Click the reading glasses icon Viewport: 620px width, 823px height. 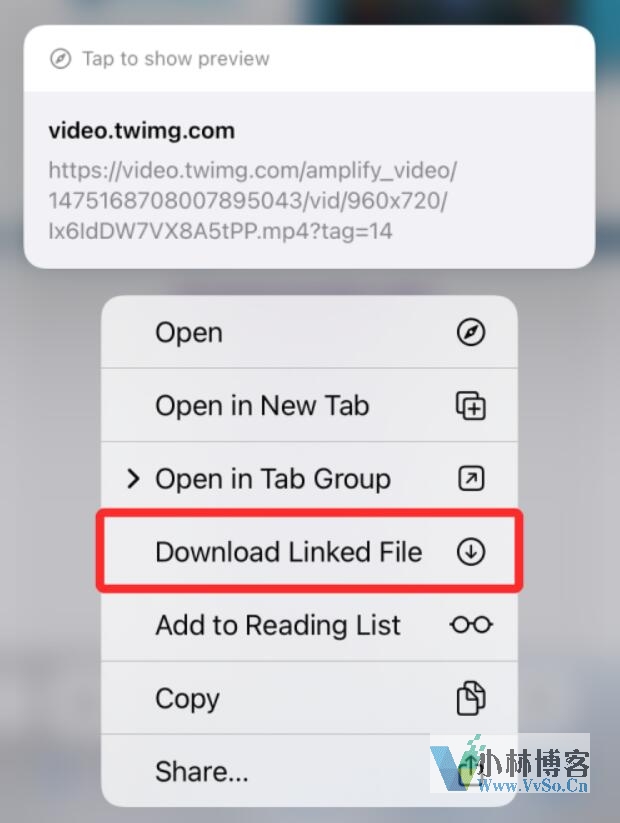click(x=471, y=625)
